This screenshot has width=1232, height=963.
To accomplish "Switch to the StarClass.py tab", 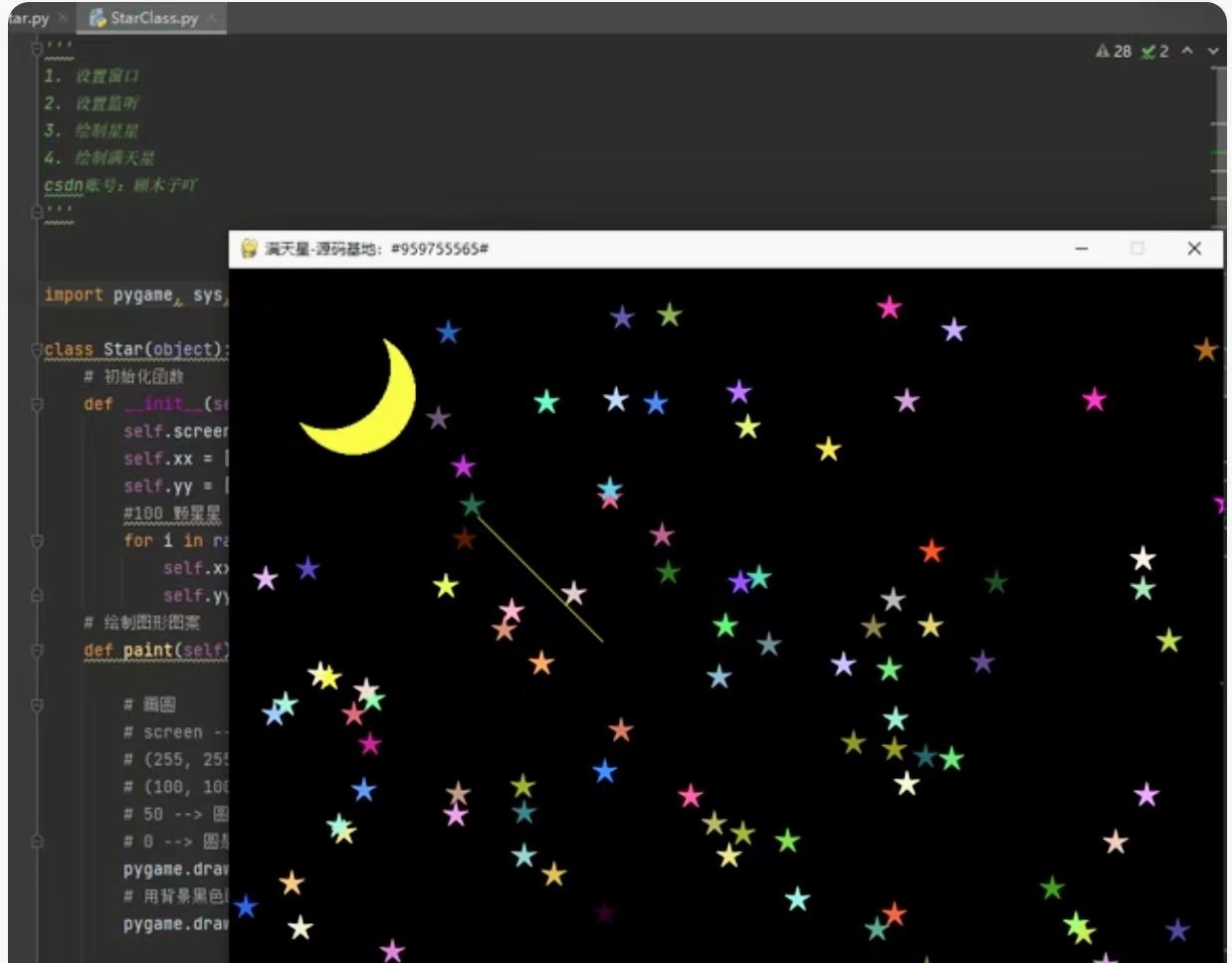I will [154, 18].
